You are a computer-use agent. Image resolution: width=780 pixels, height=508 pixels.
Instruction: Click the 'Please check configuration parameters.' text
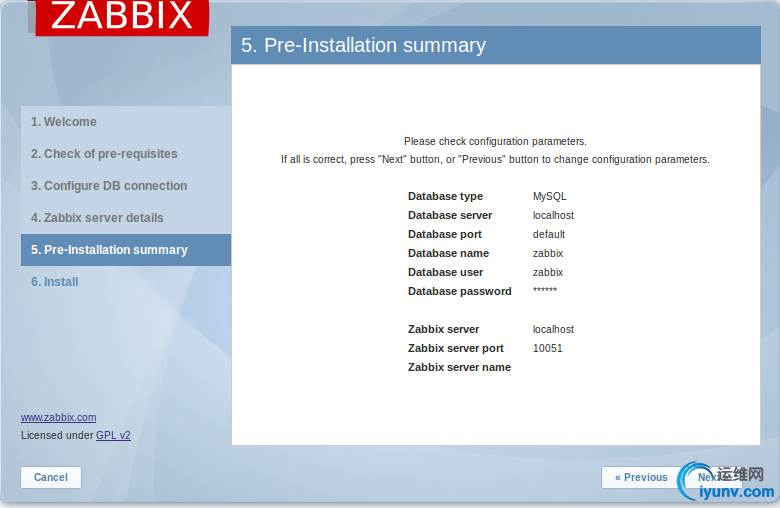(x=495, y=141)
